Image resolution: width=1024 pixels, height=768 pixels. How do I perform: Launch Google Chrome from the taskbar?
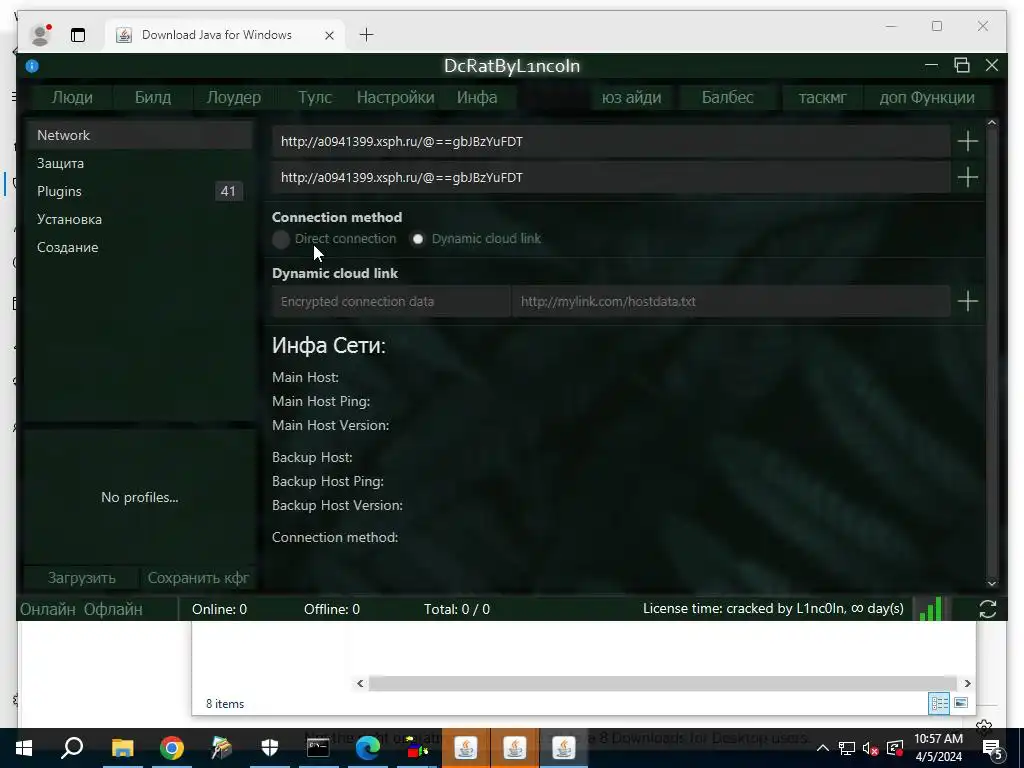[172, 748]
